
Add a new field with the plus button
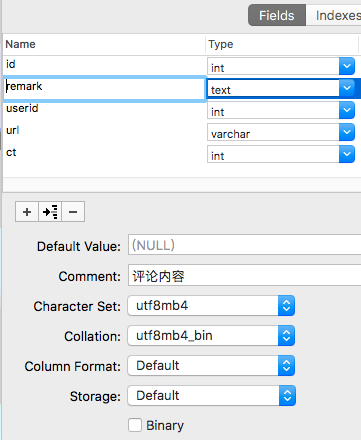pyautogui.click(x=27, y=212)
